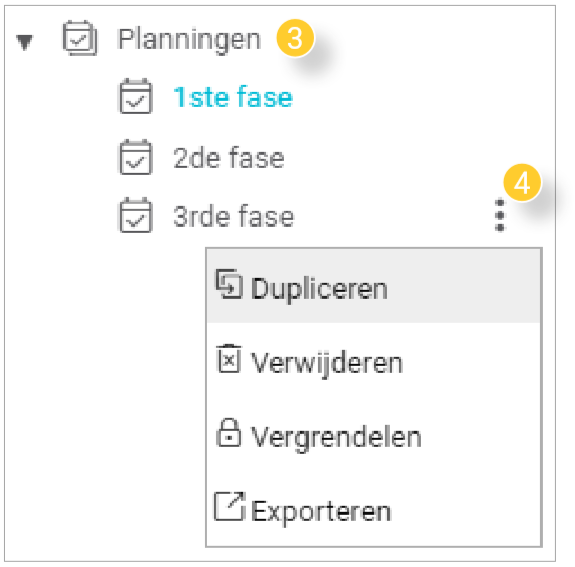Click the yellow badge numbered 3

click(295, 38)
